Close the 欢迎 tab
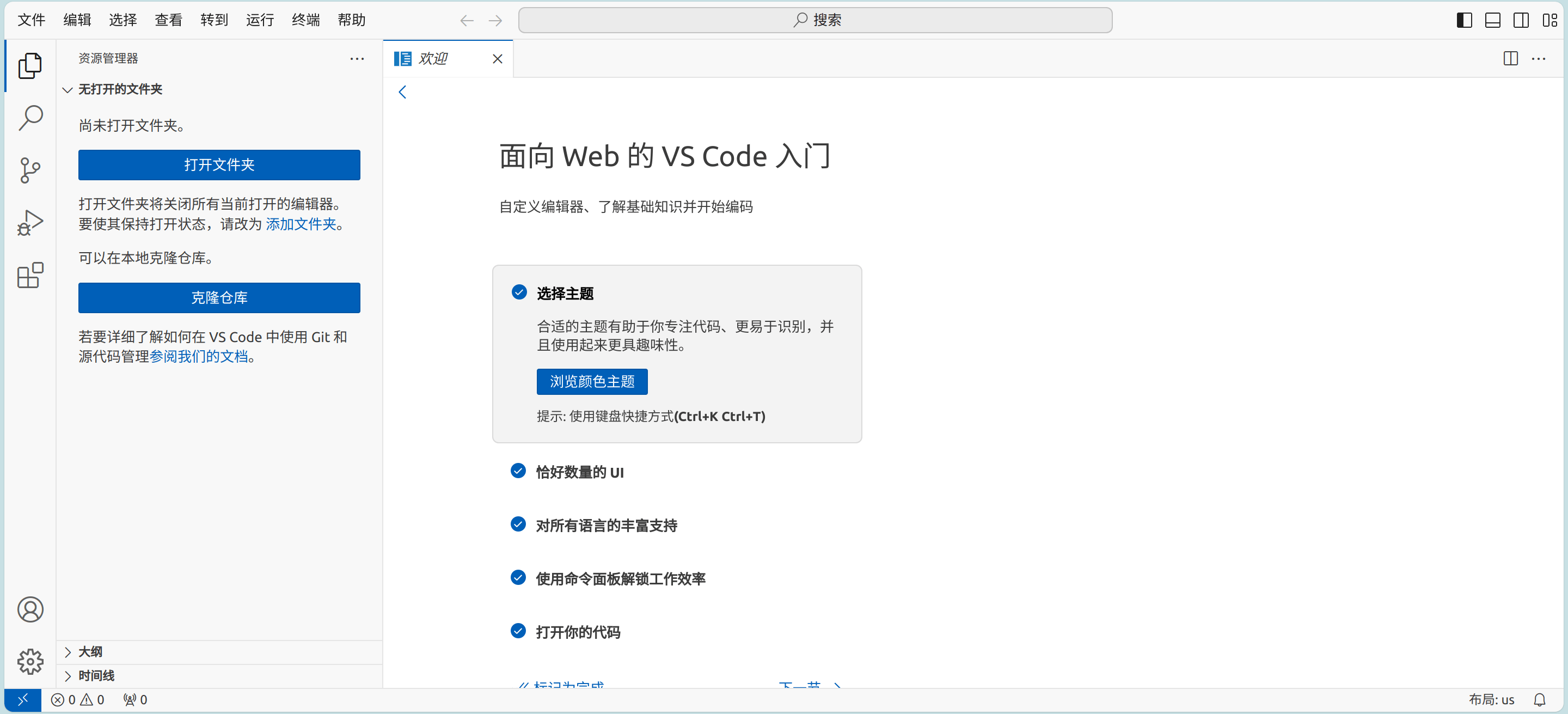The width and height of the screenshot is (1568, 714). [x=497, y=58]
